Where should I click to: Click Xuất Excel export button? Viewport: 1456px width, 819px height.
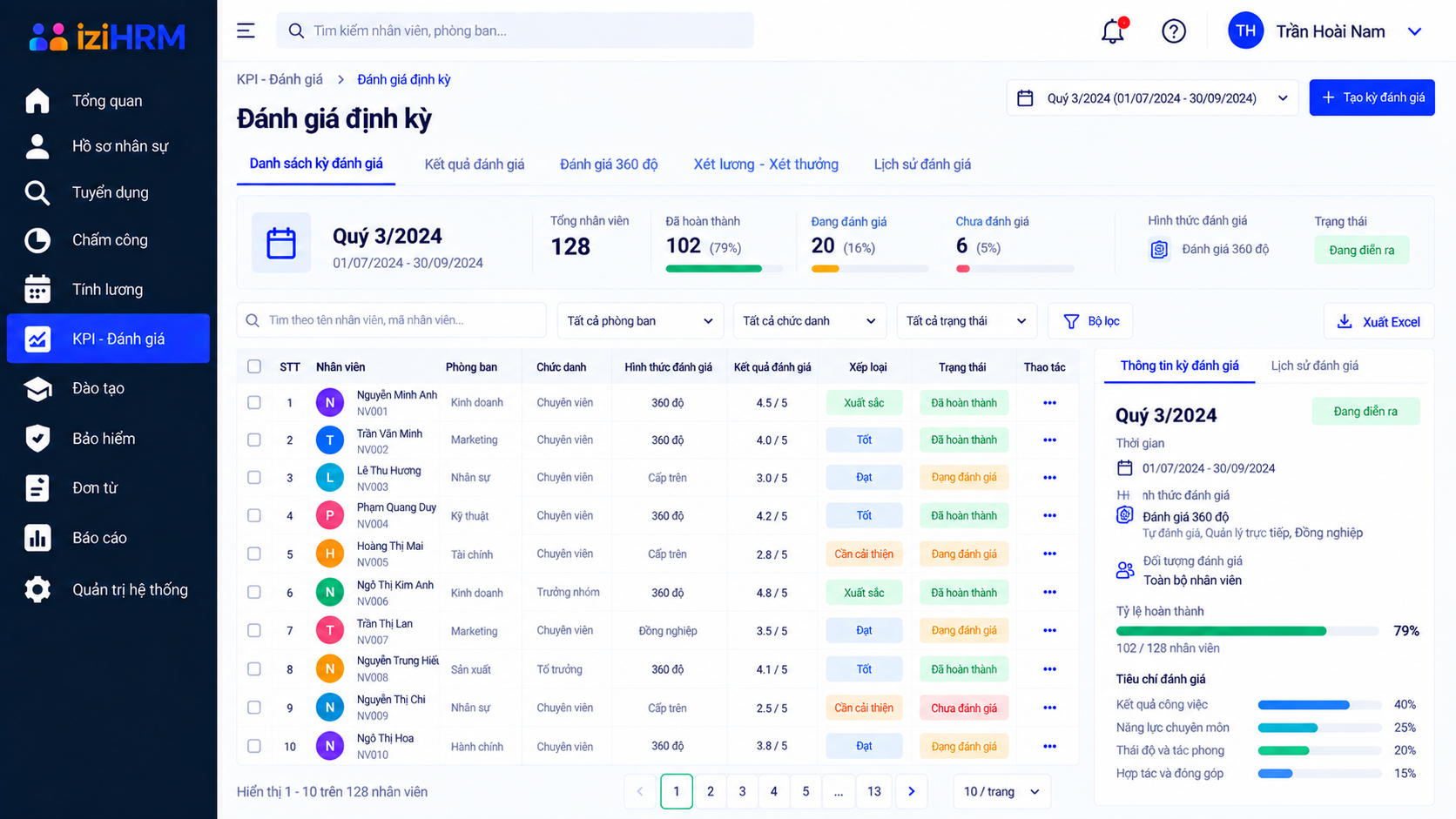tap(1378, 321)
